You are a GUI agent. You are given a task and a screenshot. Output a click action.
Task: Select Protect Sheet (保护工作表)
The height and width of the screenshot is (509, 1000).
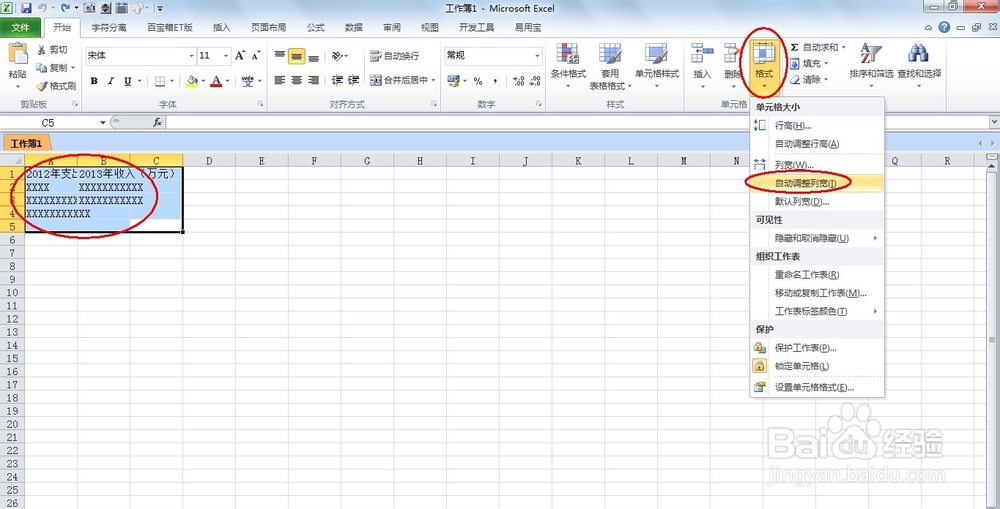[x=817, y=348]
